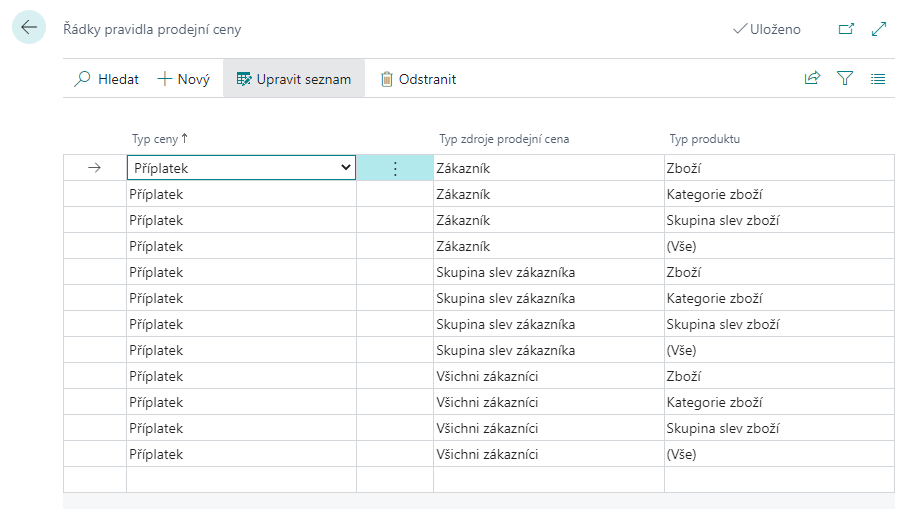Click the Hledat search button
This screenshot has width=922, height=509.
click(106, 79)
